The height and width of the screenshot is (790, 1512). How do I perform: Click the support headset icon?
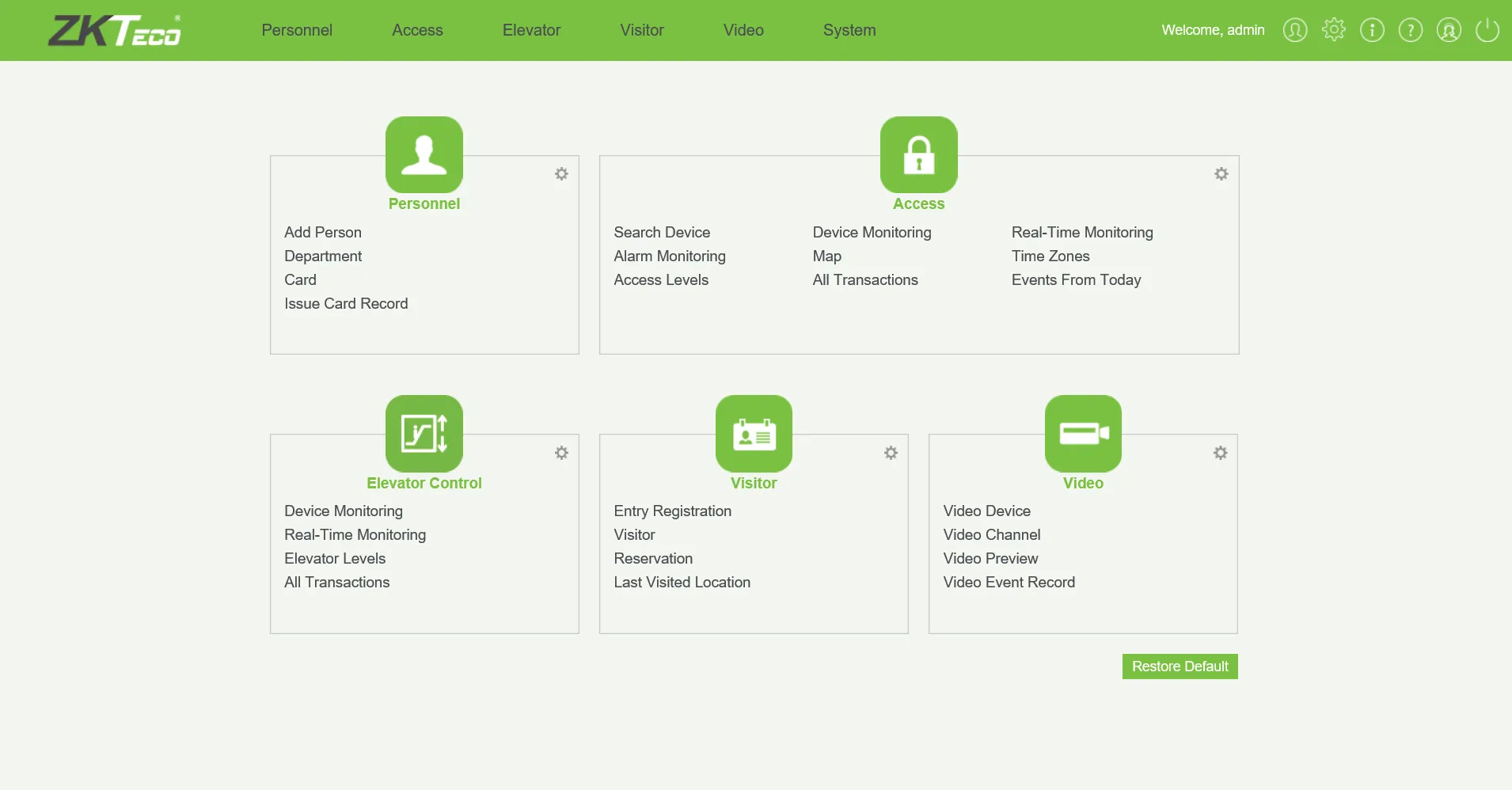click(1449, 29)
